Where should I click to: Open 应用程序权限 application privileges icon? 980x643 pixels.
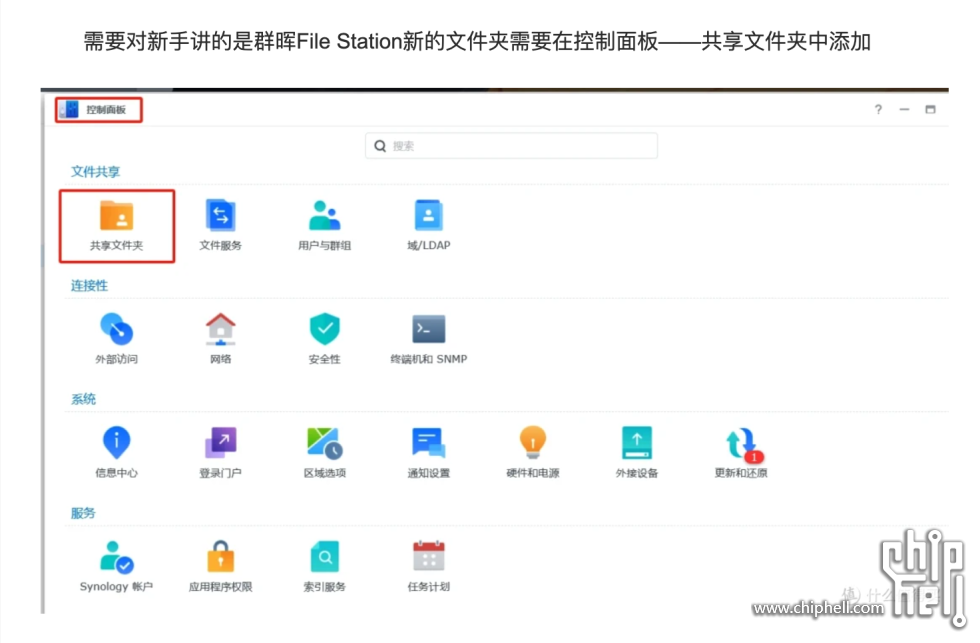(221, 556)
